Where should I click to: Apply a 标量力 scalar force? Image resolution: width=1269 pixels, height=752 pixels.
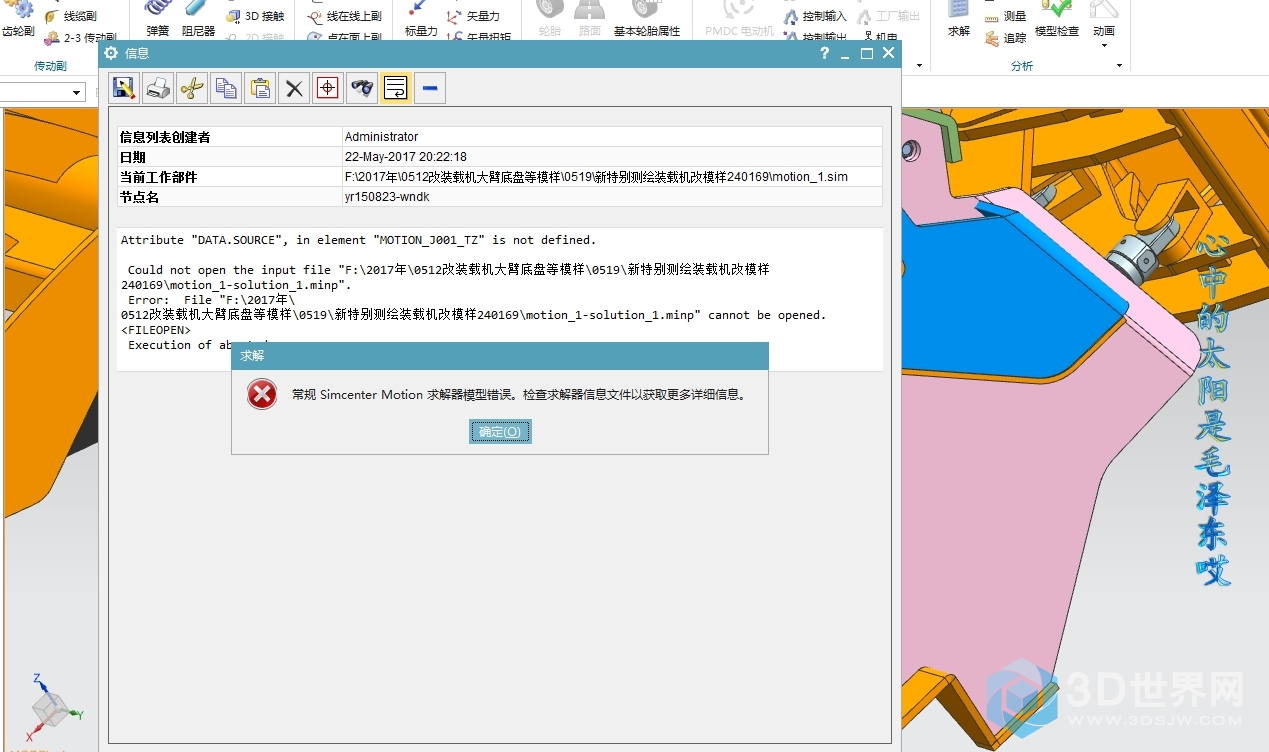click(421, 19)
